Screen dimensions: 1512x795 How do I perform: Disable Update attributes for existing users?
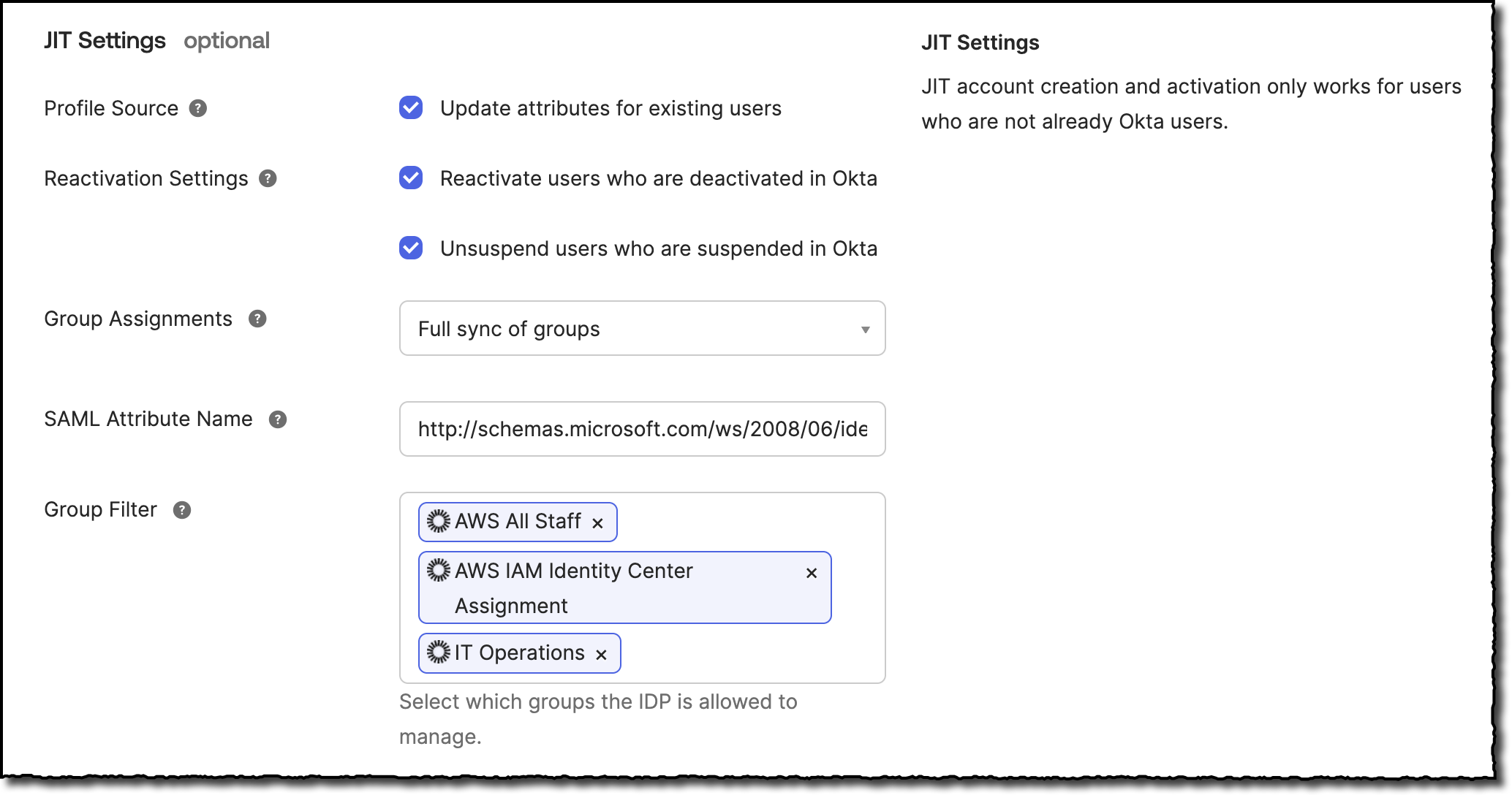point(411,107)
